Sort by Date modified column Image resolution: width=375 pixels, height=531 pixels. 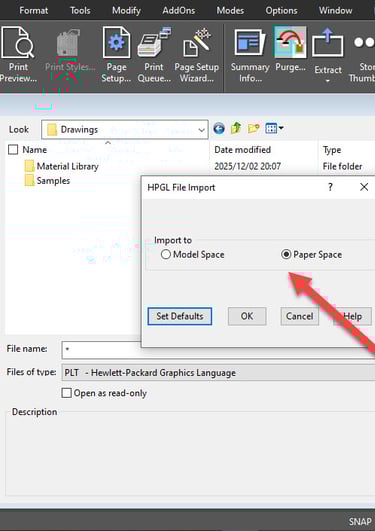(243, 150)
